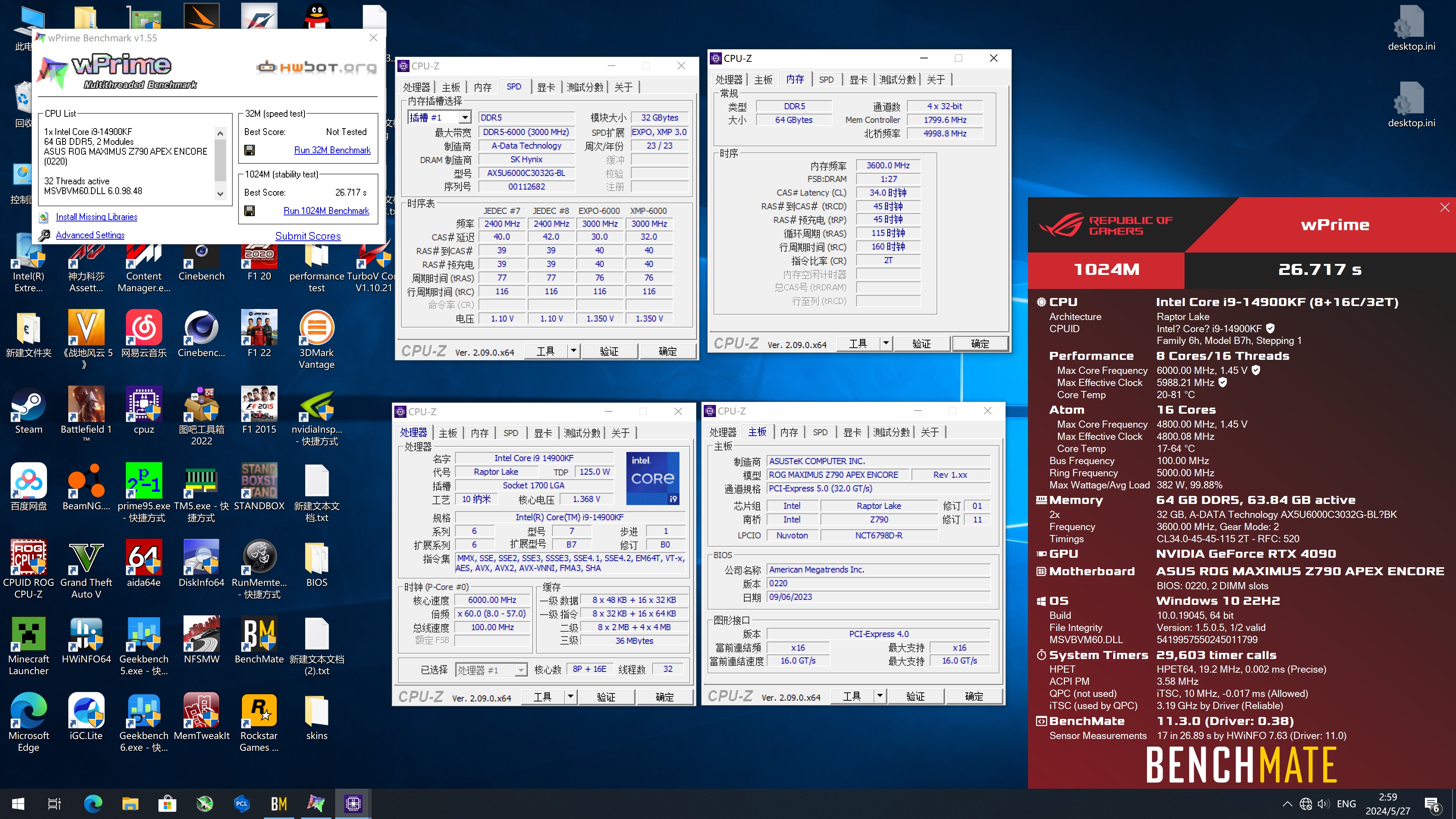The height and width of the screenshot is (819, 1456).
Task: Click the CPU-Z icon in the taskbar
Action: (353, 803)
